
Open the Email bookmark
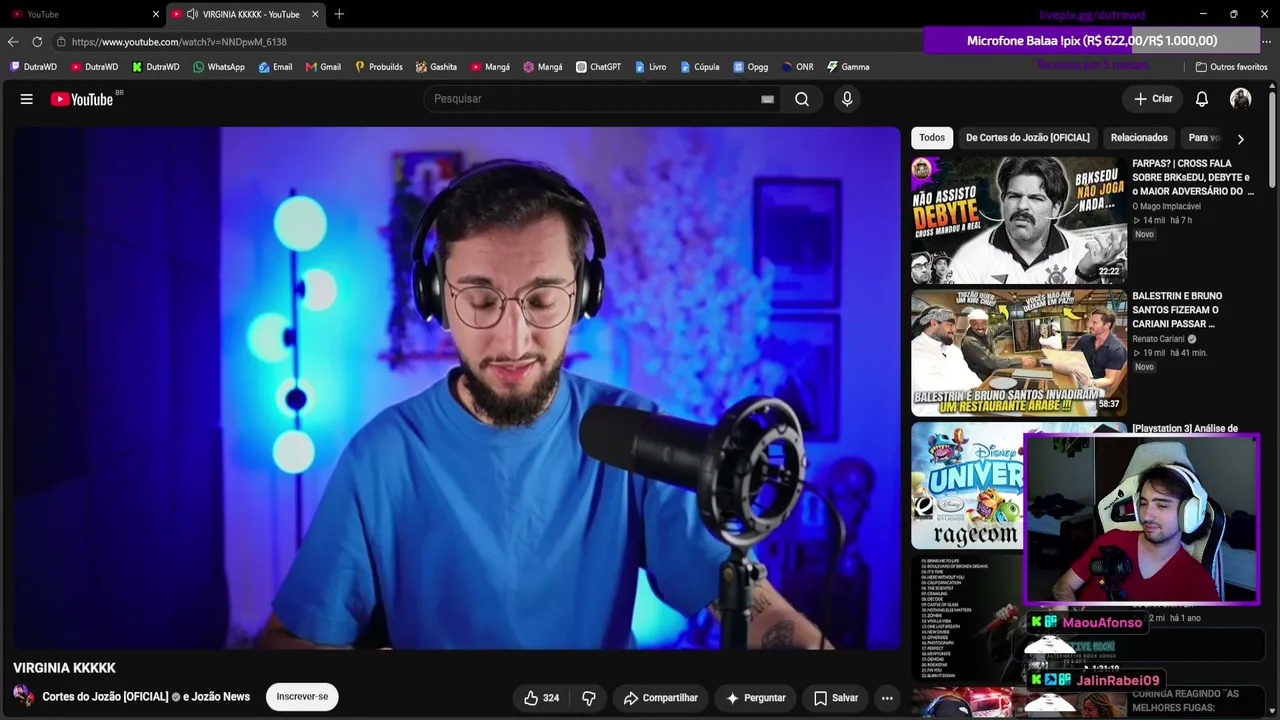pyautogui.click(x=275, y=67)
